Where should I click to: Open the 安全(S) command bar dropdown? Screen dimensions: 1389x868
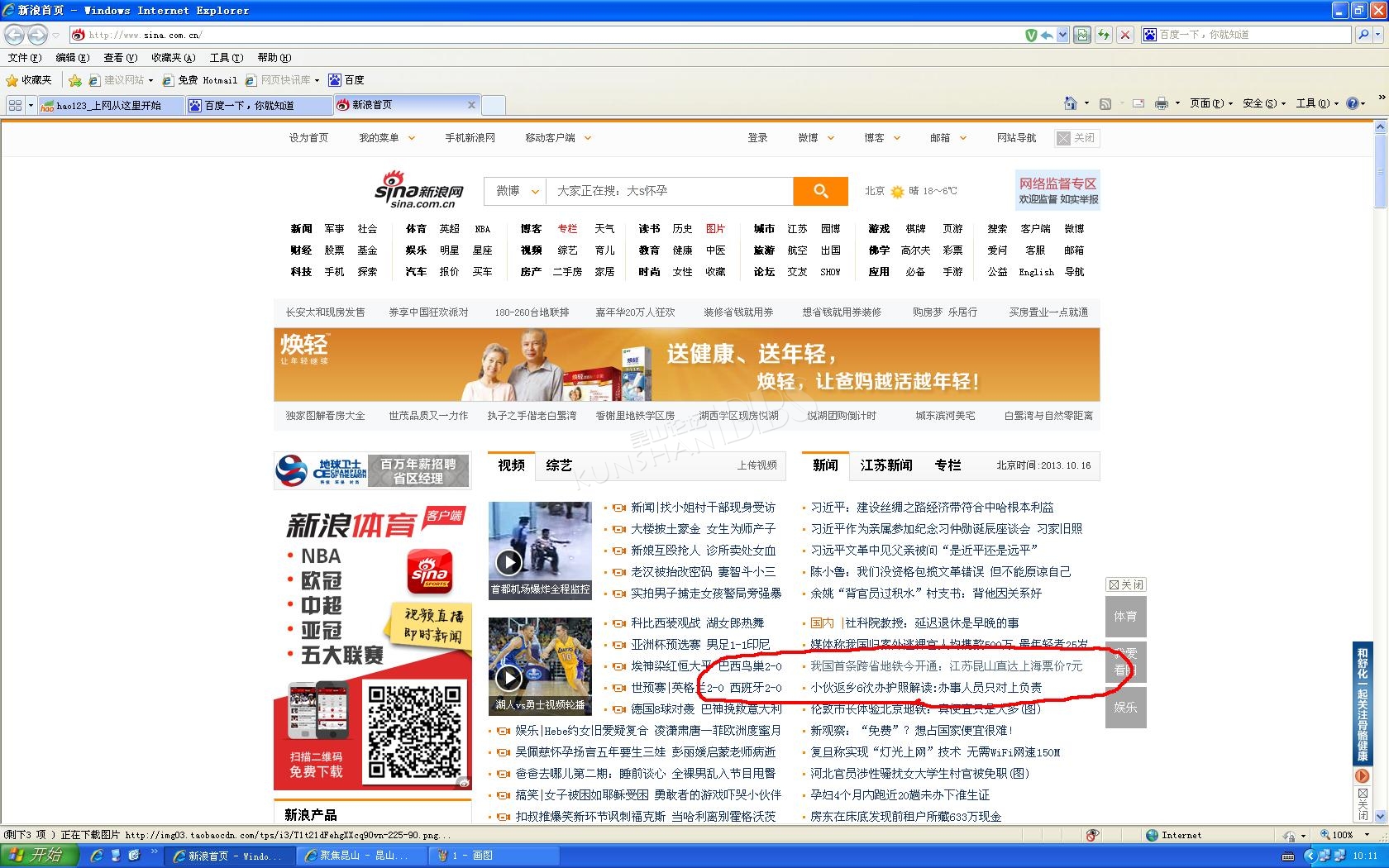pos(1265,103)
